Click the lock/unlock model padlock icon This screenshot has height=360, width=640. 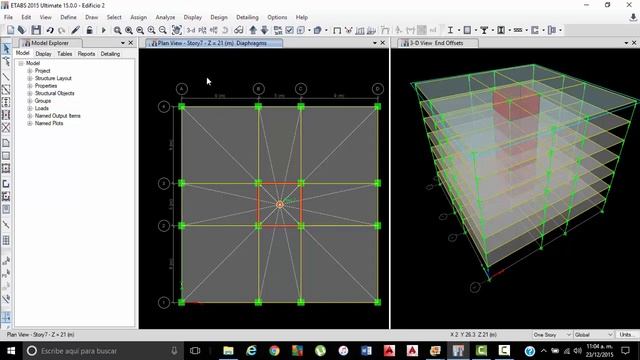89,30
